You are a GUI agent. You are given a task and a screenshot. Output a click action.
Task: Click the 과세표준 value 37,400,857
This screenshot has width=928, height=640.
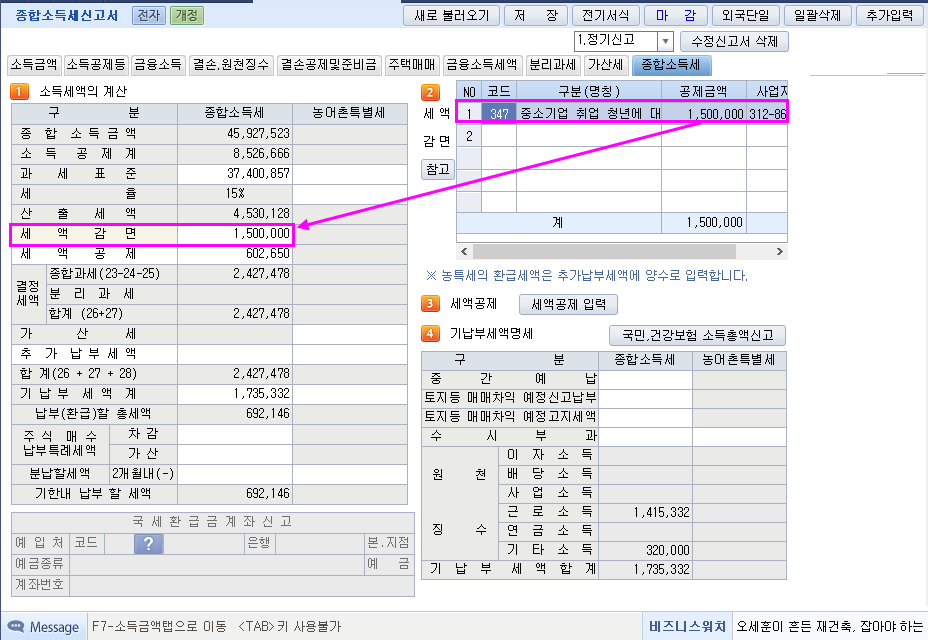(x=235, y=173)
